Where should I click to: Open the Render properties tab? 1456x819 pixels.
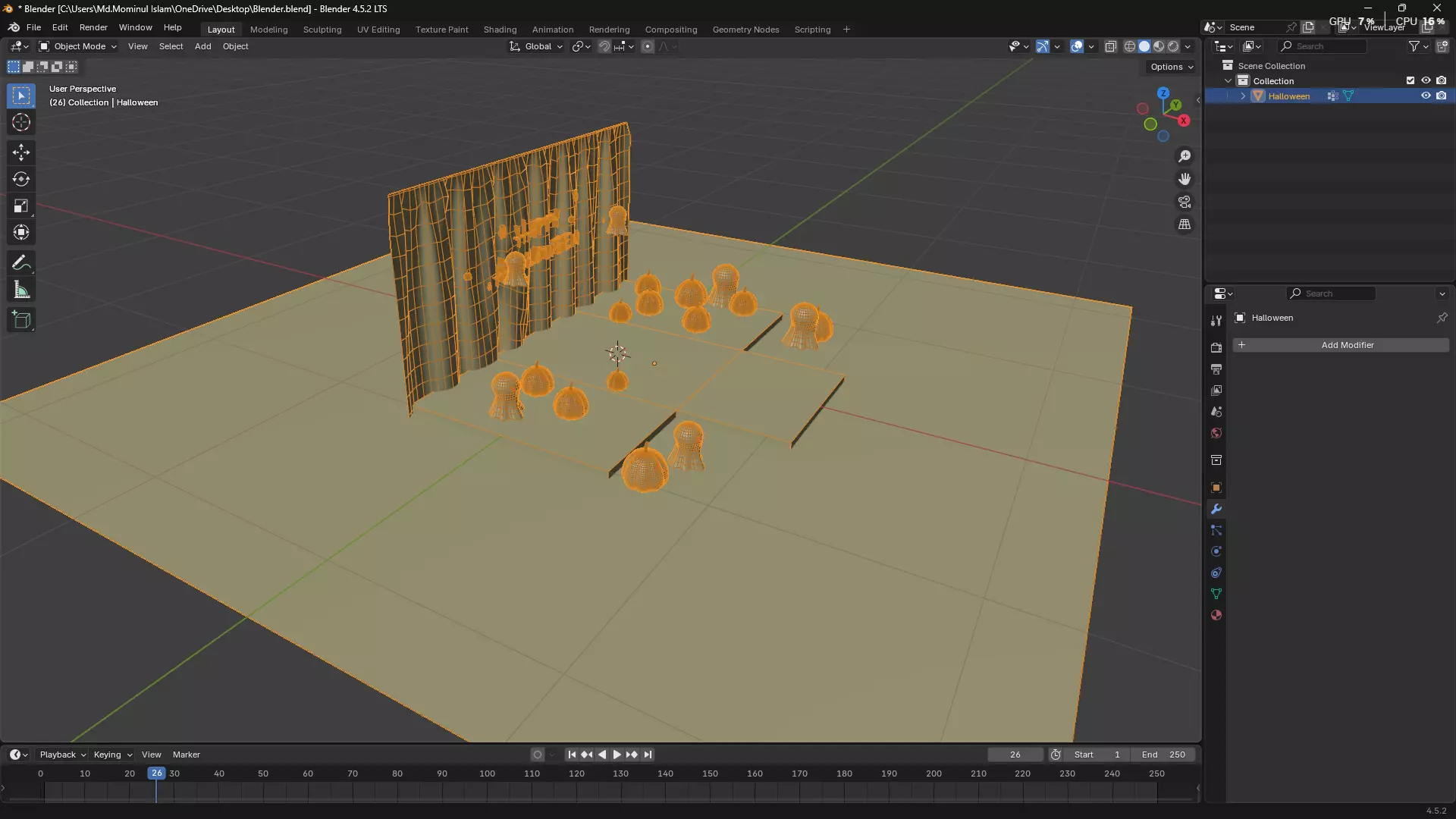pyautogui.click(x=1216, y=347)
